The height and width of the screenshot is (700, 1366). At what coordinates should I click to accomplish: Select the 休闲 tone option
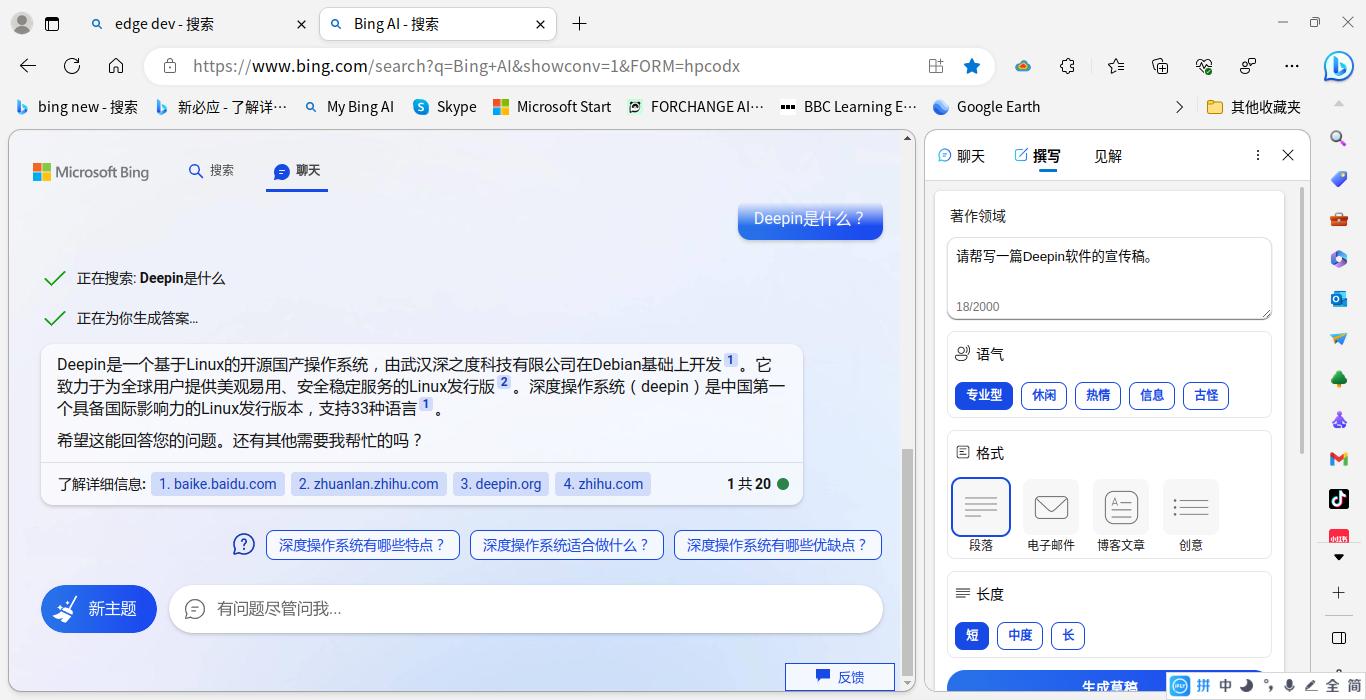coord(1044,395)
